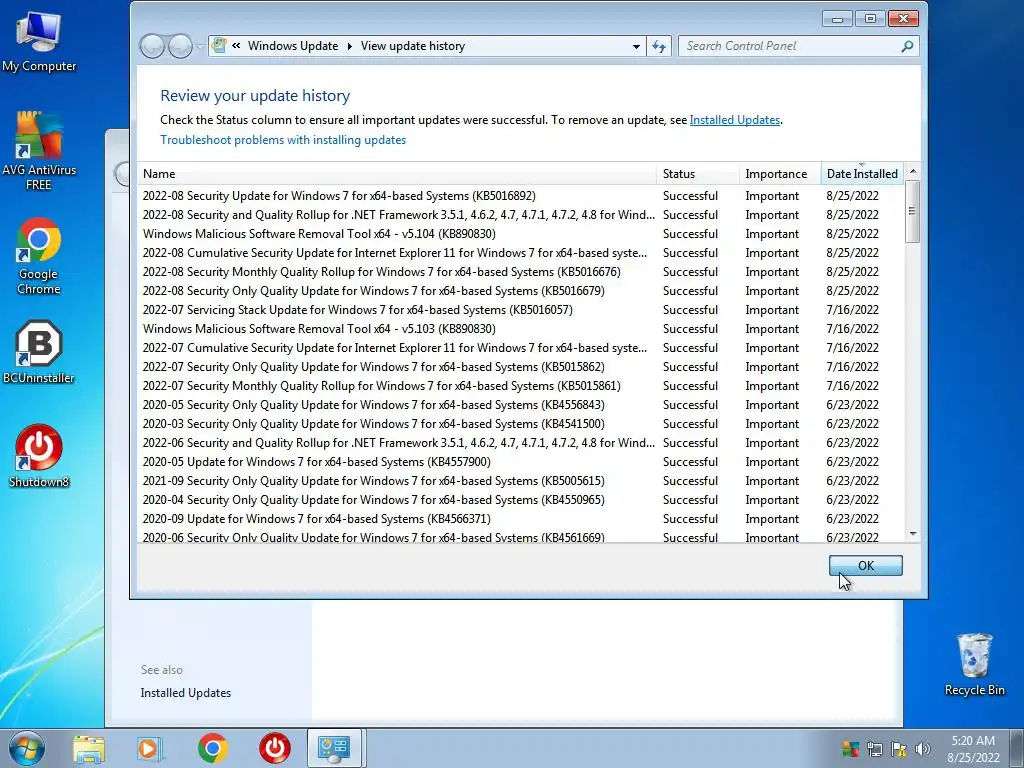Click the scrollbar down arrow
Screen dimensions: 1024x768
(x=913, y=534)
